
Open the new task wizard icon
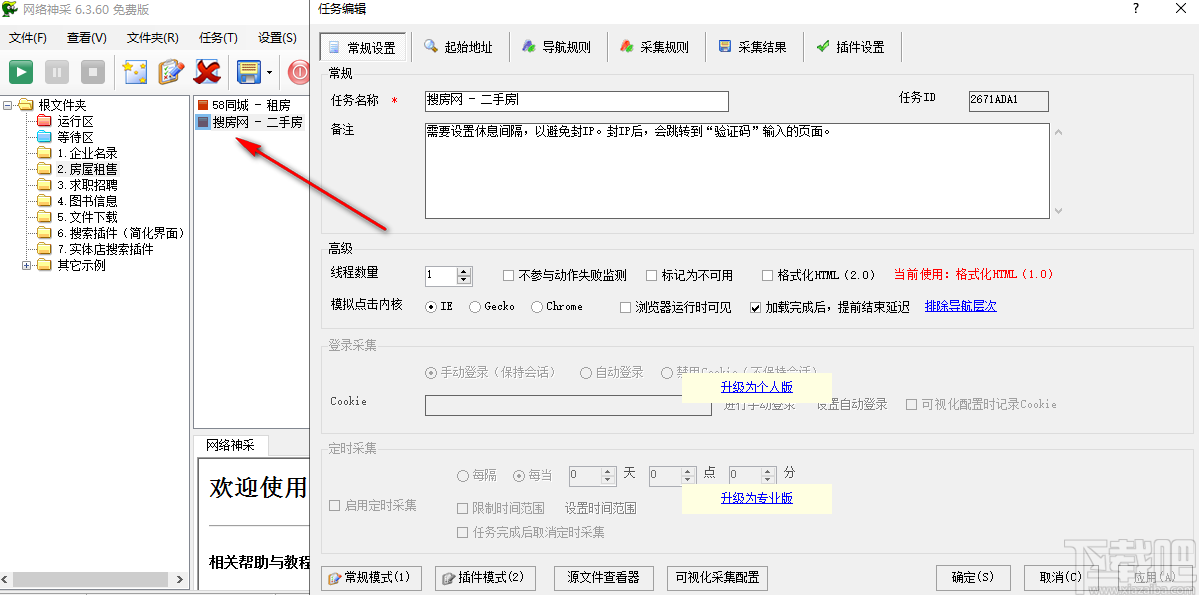point(135,72)
